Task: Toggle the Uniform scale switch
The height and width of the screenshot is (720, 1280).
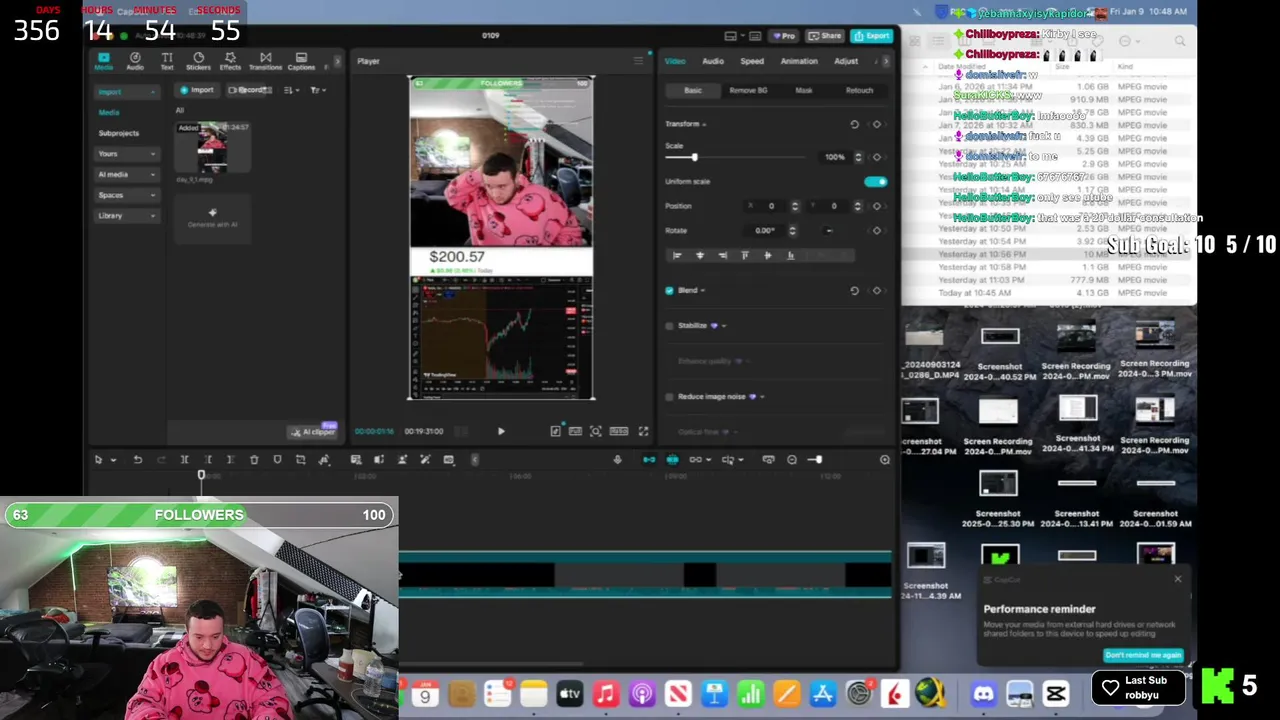Action: click(x=875, y=182)
